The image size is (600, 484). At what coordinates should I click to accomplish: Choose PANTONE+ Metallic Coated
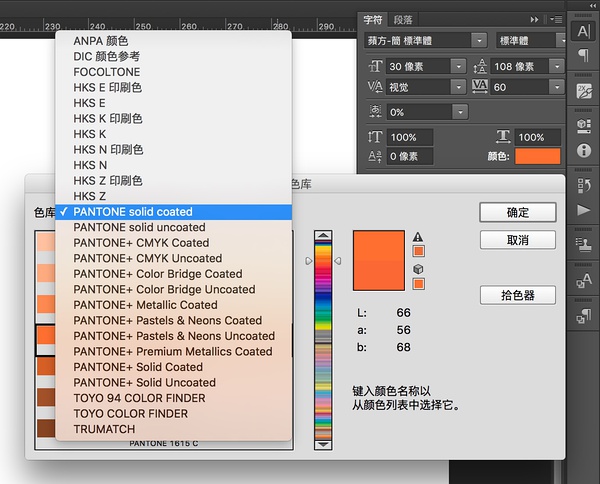(x=174, y=305)
